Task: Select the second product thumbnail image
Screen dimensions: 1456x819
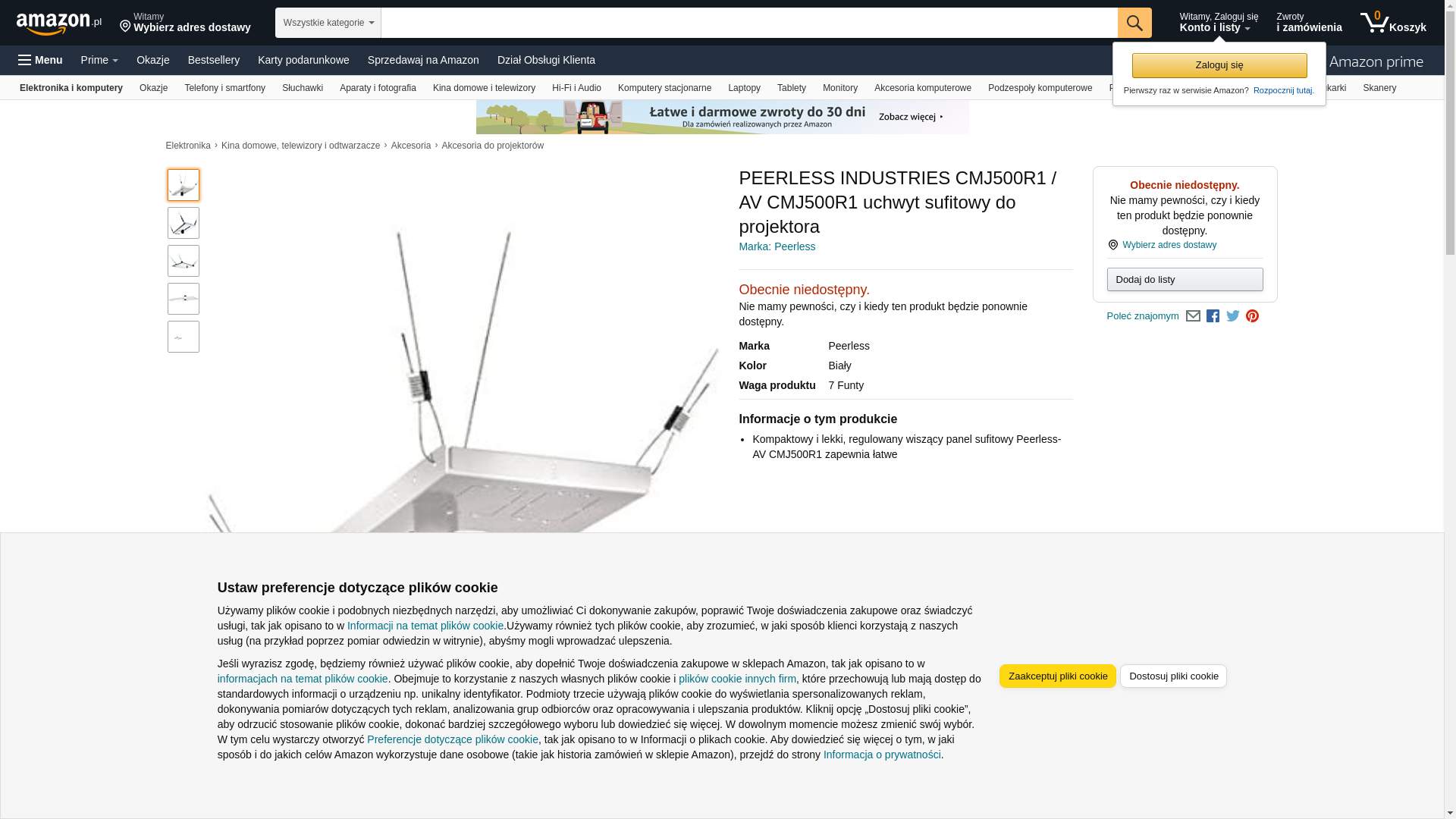Action: click(x=184, y=223)
